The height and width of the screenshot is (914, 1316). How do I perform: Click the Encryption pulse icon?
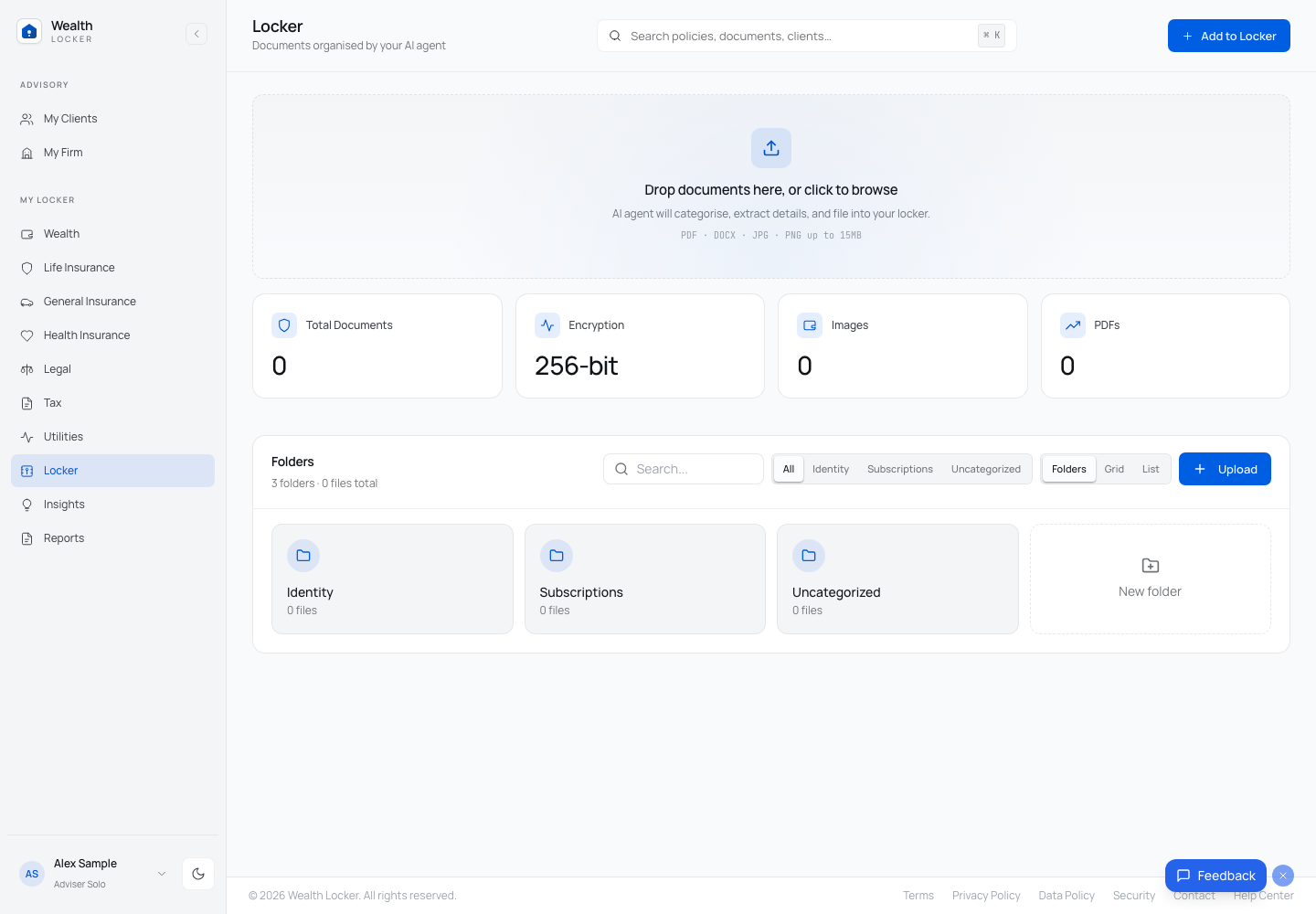547,325
